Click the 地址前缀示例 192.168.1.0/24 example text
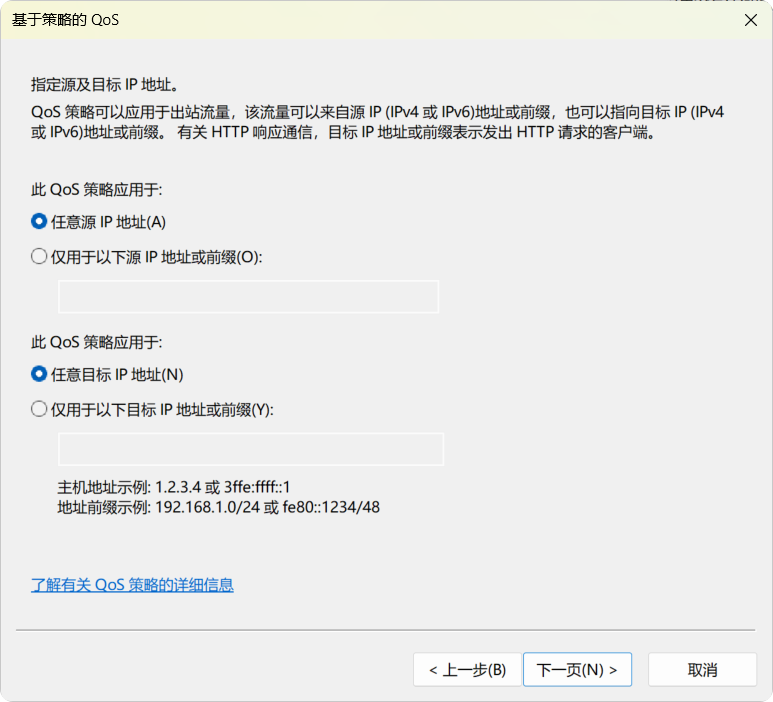Screen dimensions: 773x702 coord(218,507)
